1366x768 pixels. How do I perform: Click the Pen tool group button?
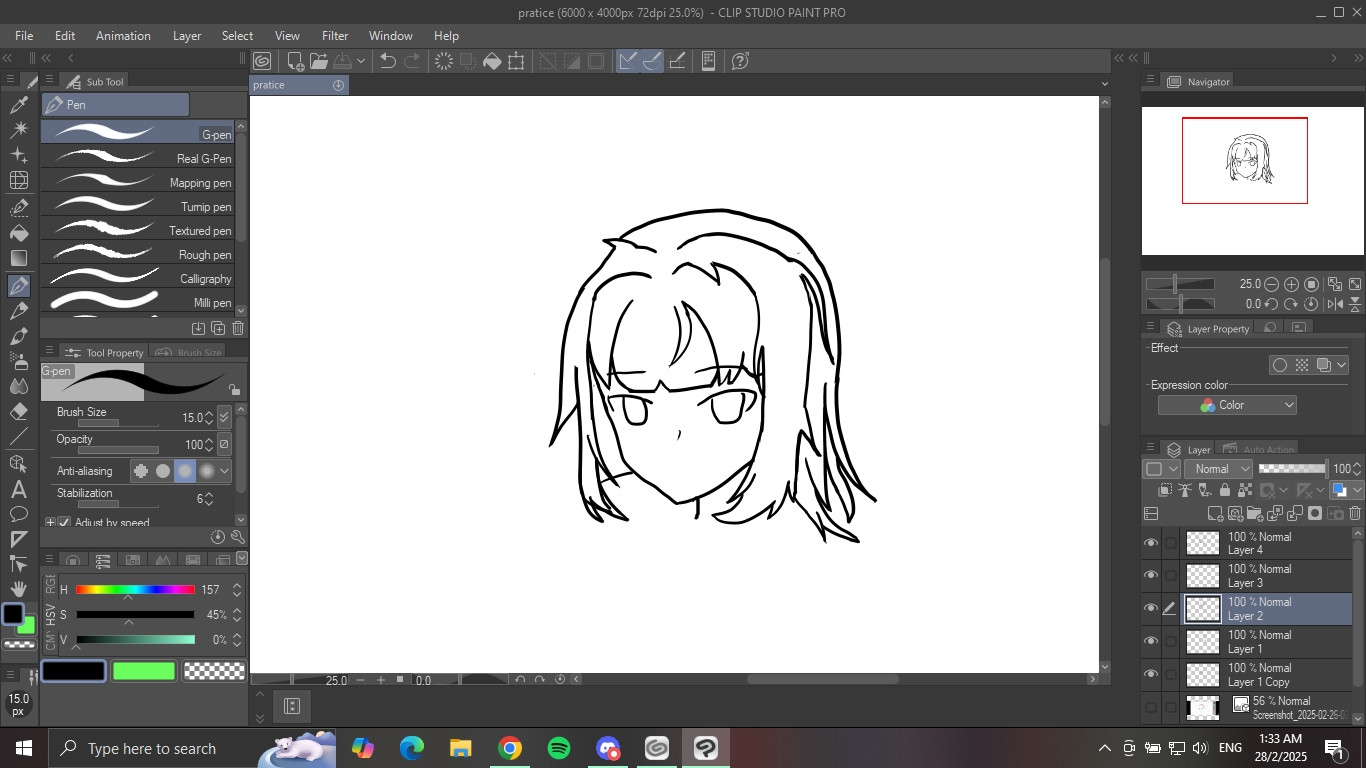(x=115, y=104)
